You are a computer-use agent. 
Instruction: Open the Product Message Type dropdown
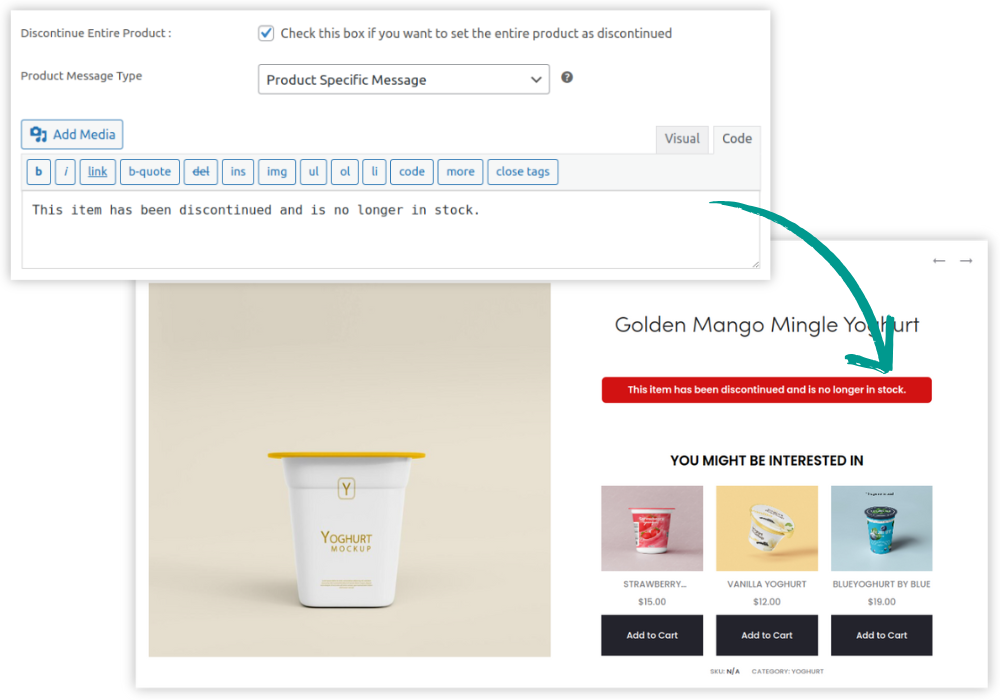pyautogui.click(x=404, y=79)
